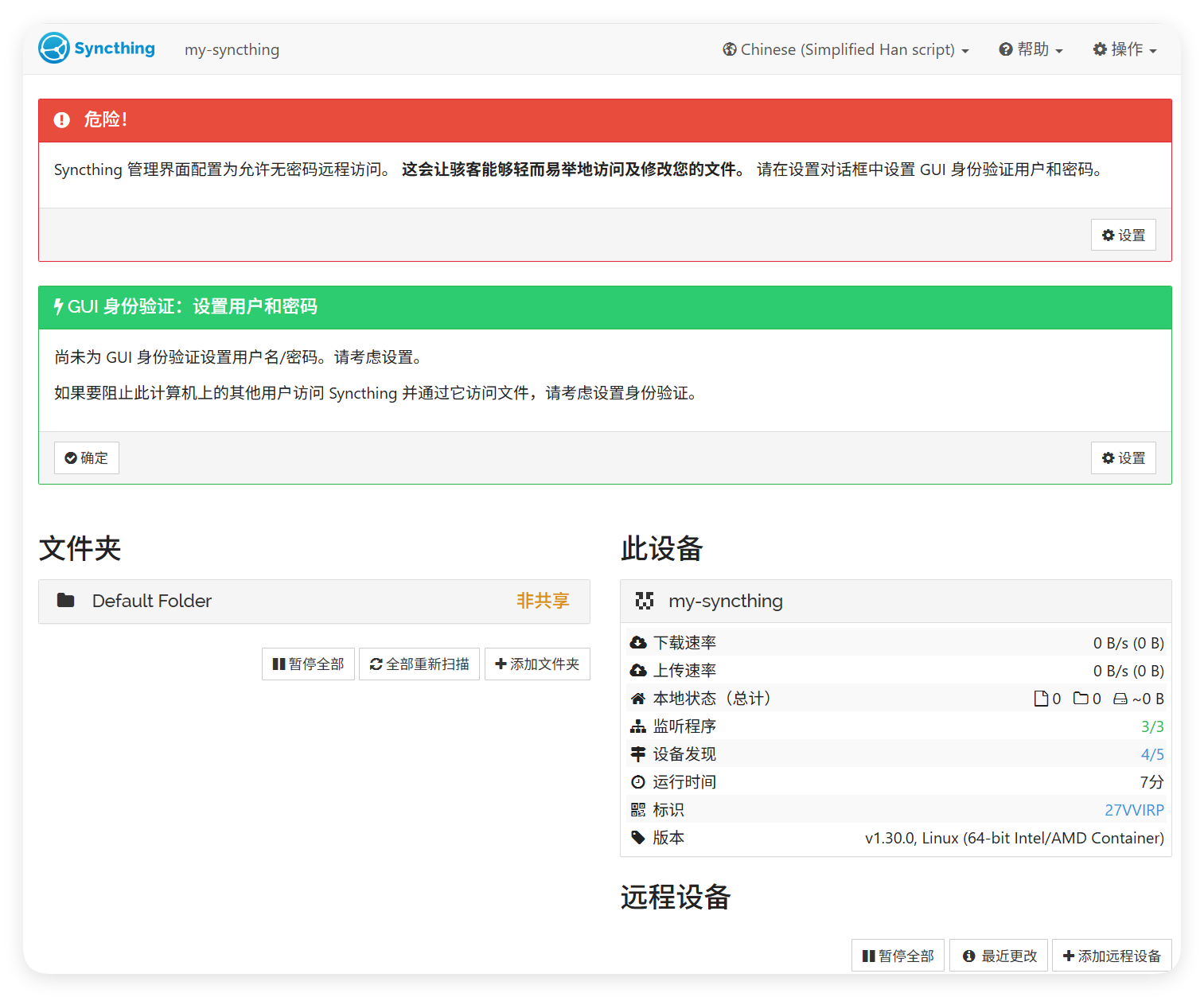Expand the Default Folder row
Image resolution: width=1204 pixels, height=997 pixels.
pos(314,601)
